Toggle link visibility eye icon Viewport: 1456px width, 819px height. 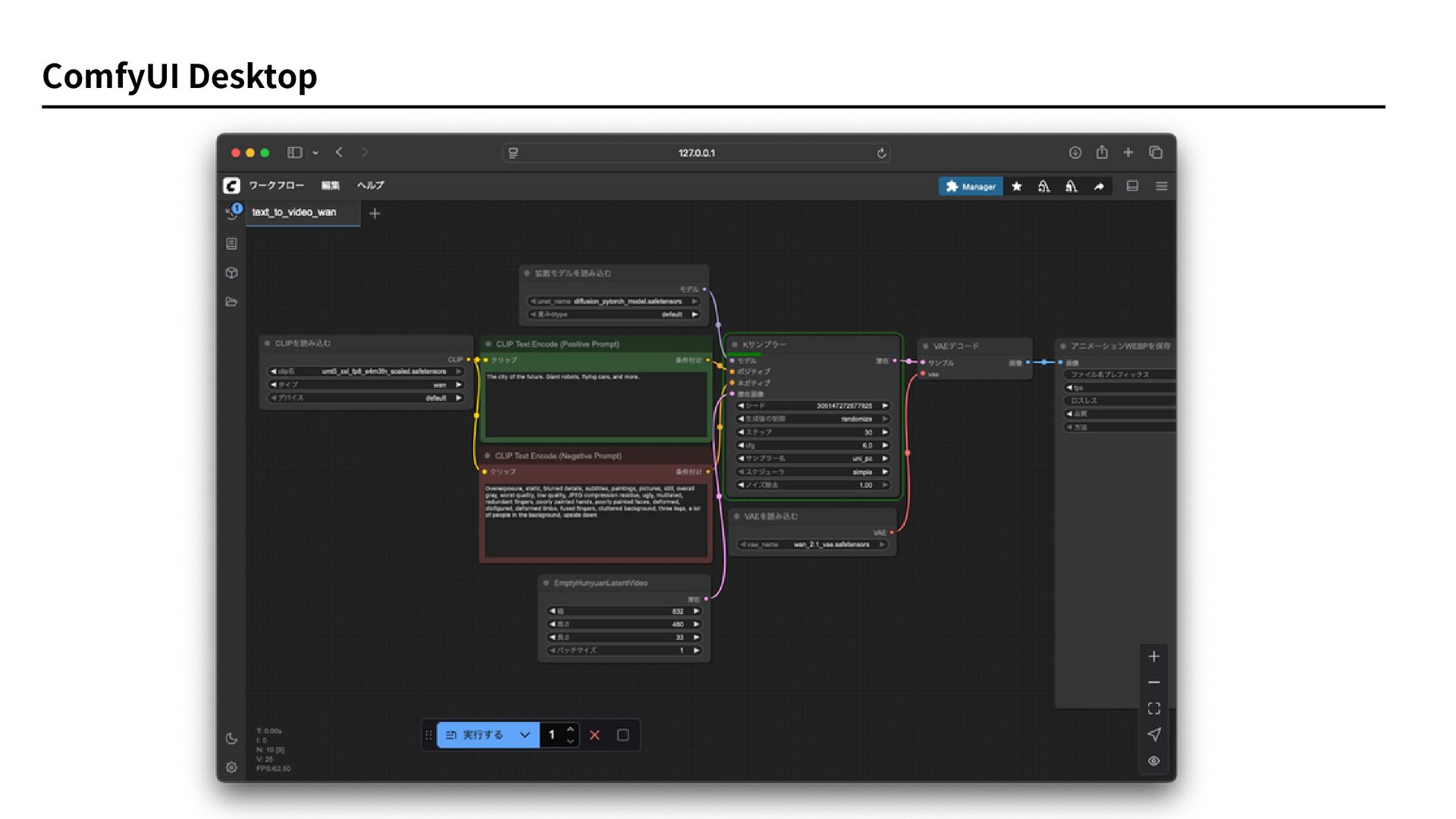[x=1153, y=761]
